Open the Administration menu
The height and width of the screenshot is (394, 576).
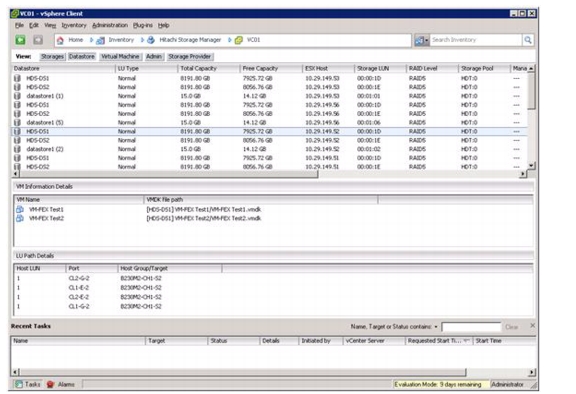(x=110, y=25)
